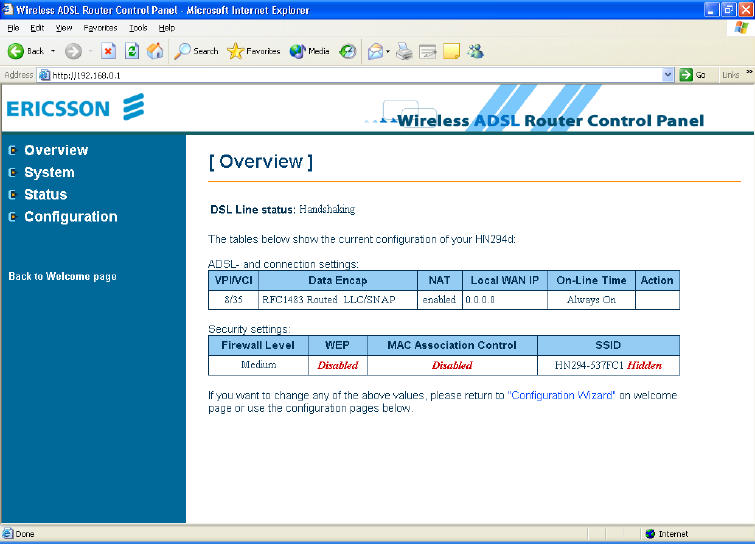Click the Discuss yellow note icon
This screenshot has width=755, height=544.
point(451,51)
